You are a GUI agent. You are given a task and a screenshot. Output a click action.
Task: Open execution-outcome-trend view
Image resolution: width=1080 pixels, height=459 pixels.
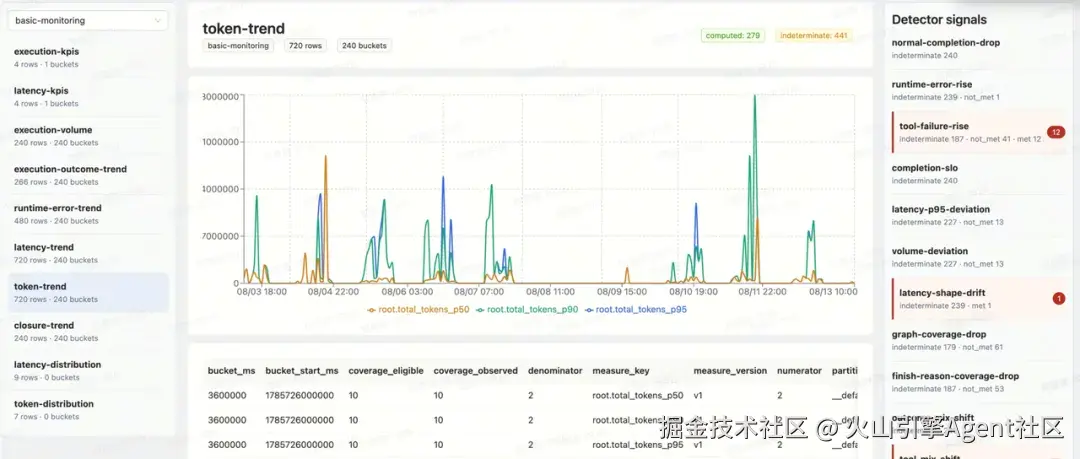87,175
